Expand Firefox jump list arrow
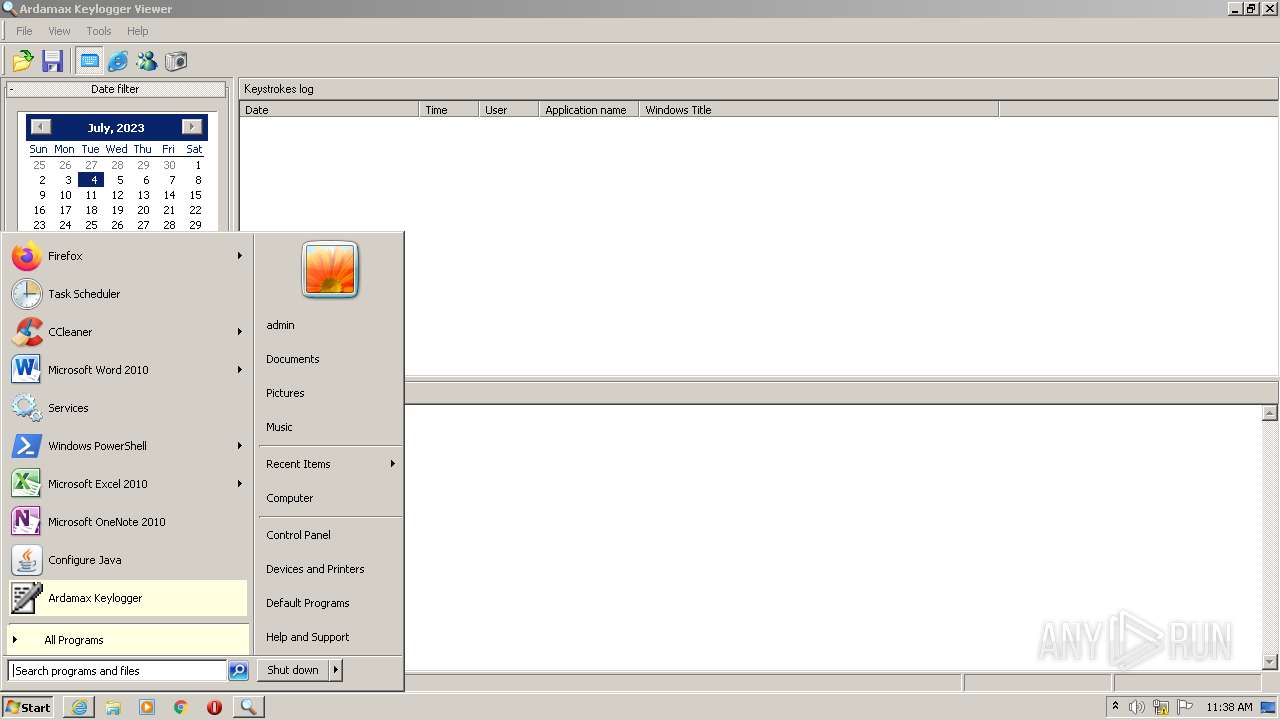Viewport: 1280px width, 720px height. pos(240,256)
